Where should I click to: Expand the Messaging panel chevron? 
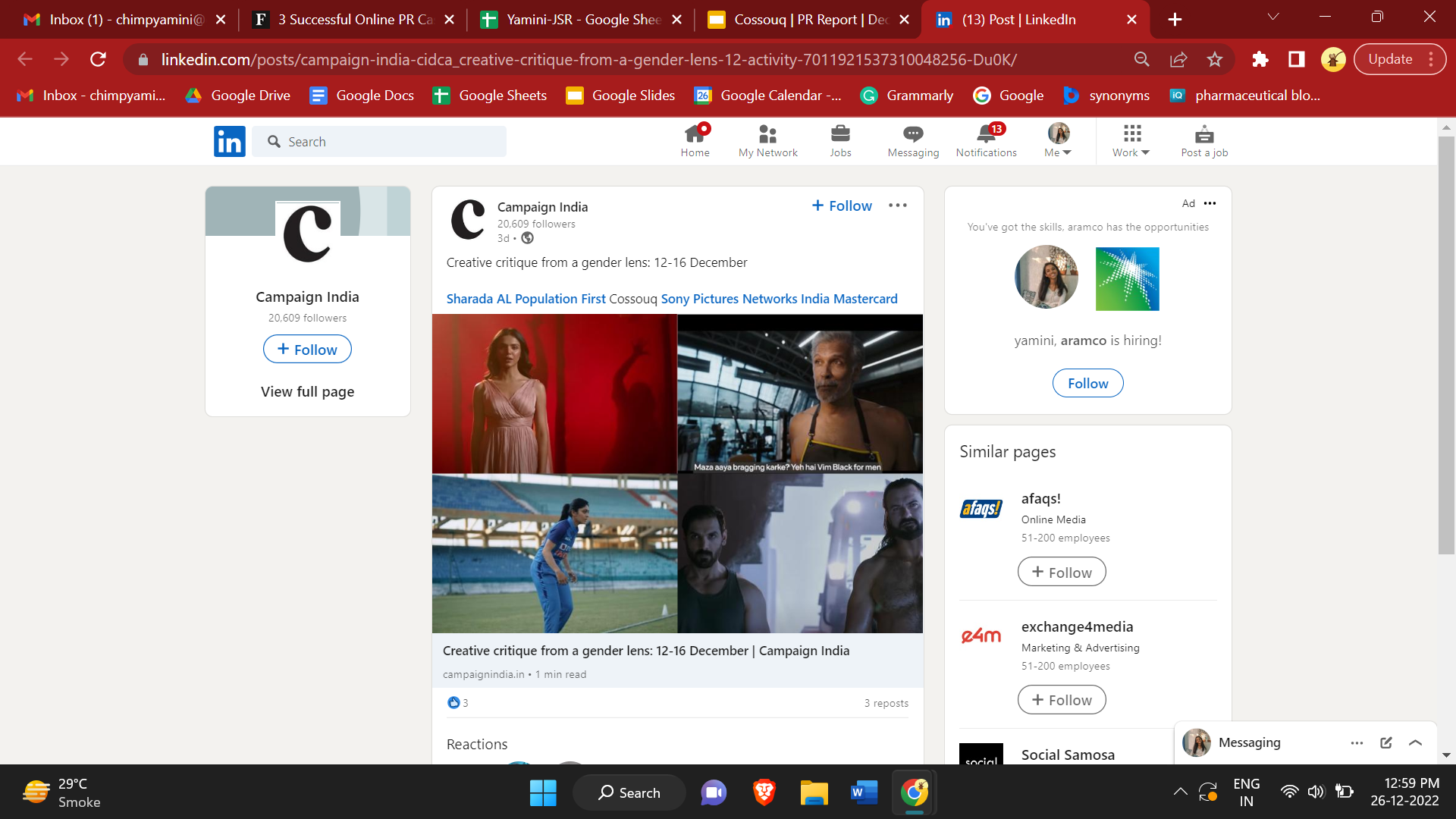[x=1415, y=742]
